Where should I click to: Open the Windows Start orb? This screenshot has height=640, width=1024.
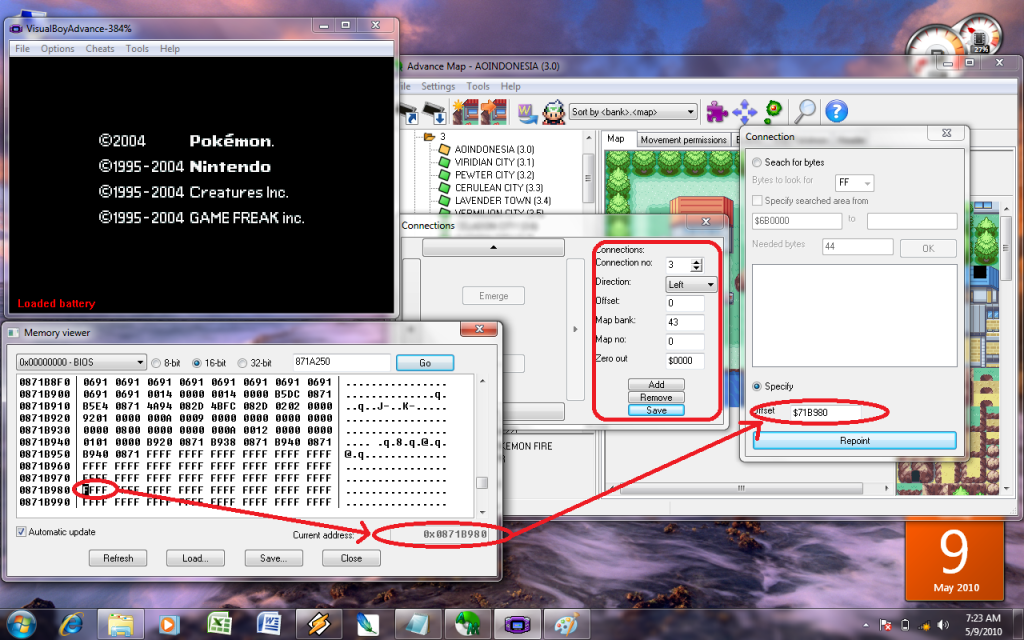coord(22,624)
